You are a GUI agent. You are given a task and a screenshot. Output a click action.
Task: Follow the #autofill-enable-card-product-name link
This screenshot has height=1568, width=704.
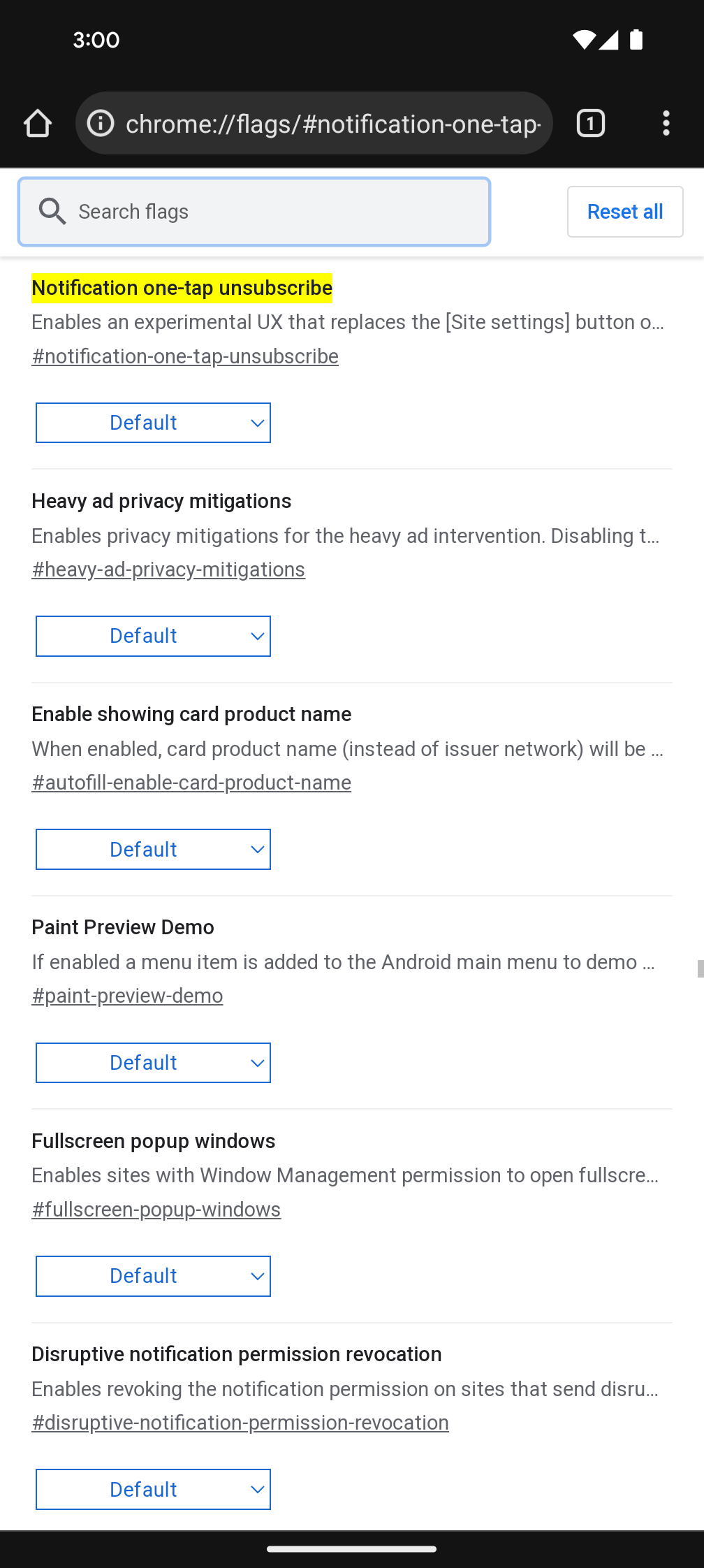[191, 783]
